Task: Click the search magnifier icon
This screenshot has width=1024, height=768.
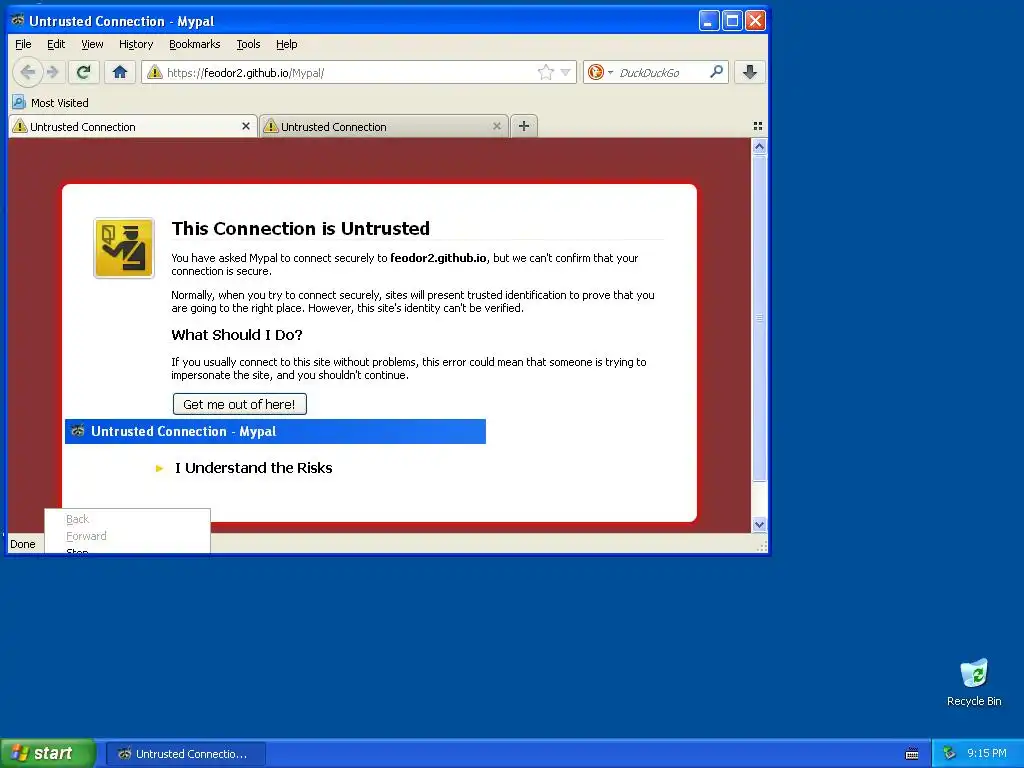Action: point(716,72)
